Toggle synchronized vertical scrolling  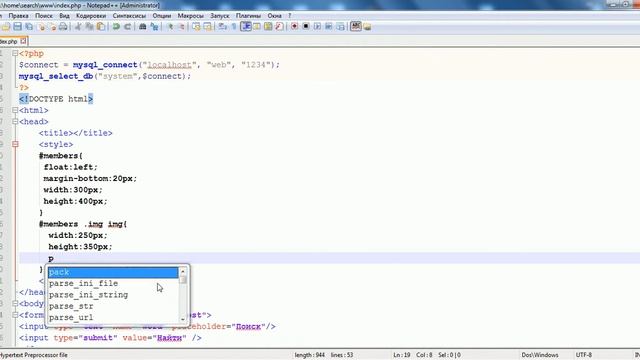tap(196, 27)
